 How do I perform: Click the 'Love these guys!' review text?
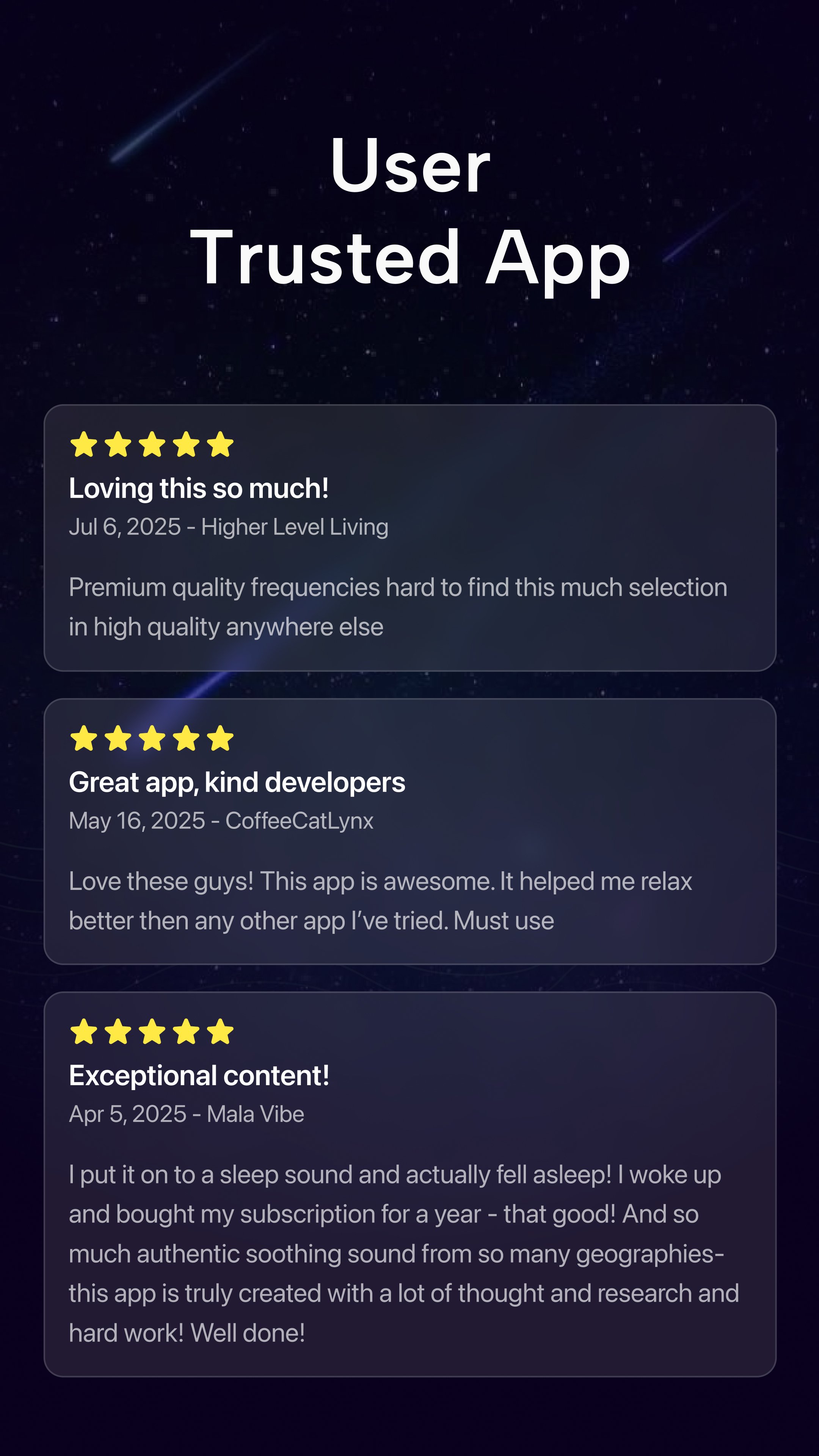(380, 901)
